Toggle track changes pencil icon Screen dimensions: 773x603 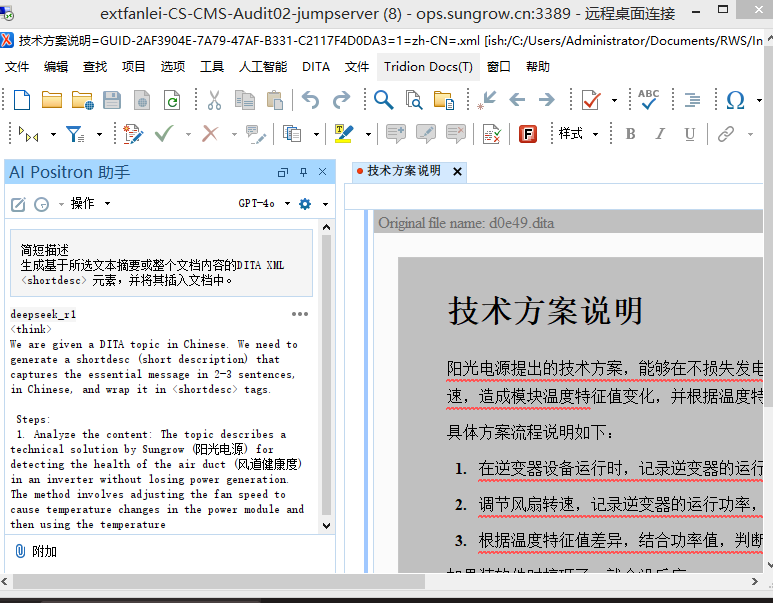(x=133, y=134)
